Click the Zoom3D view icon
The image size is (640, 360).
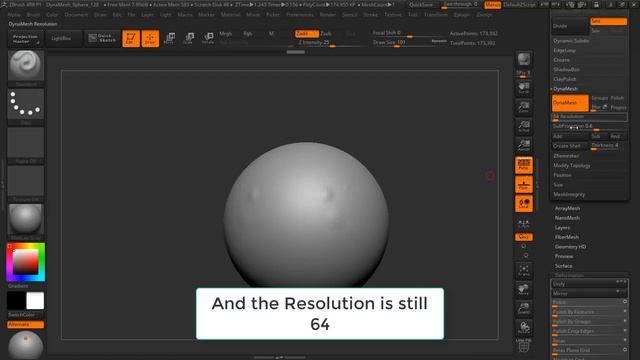coord(524,309)
